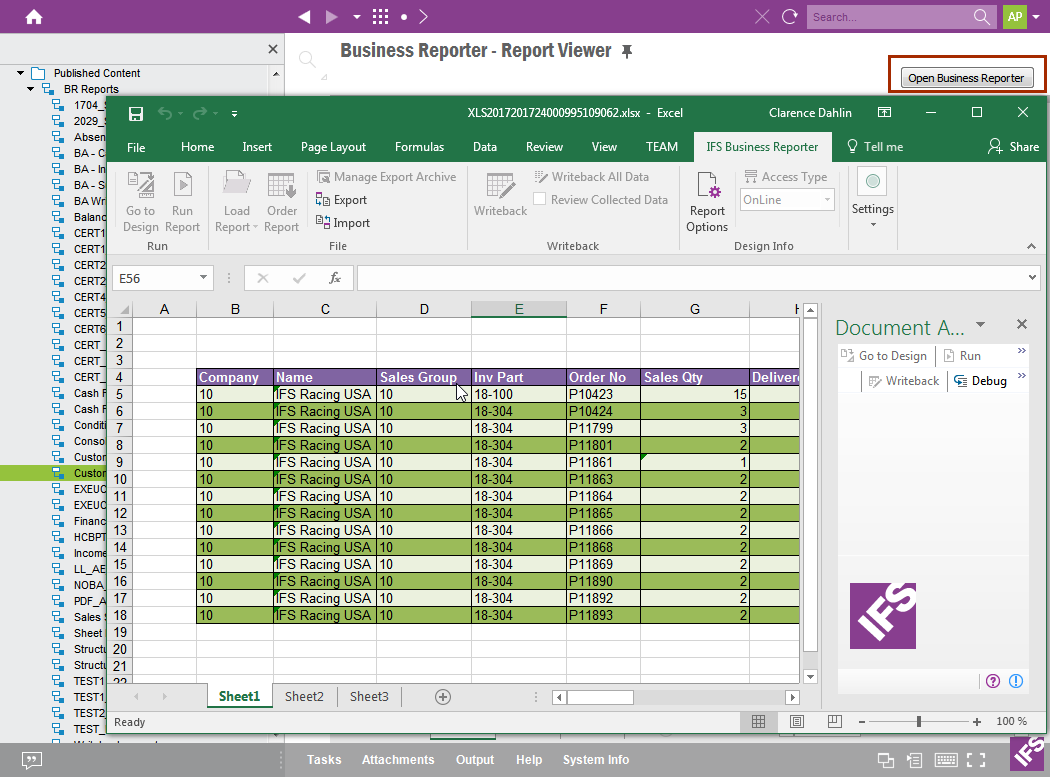
Task: Add a new sheet
Action: (x=443, y=697)
